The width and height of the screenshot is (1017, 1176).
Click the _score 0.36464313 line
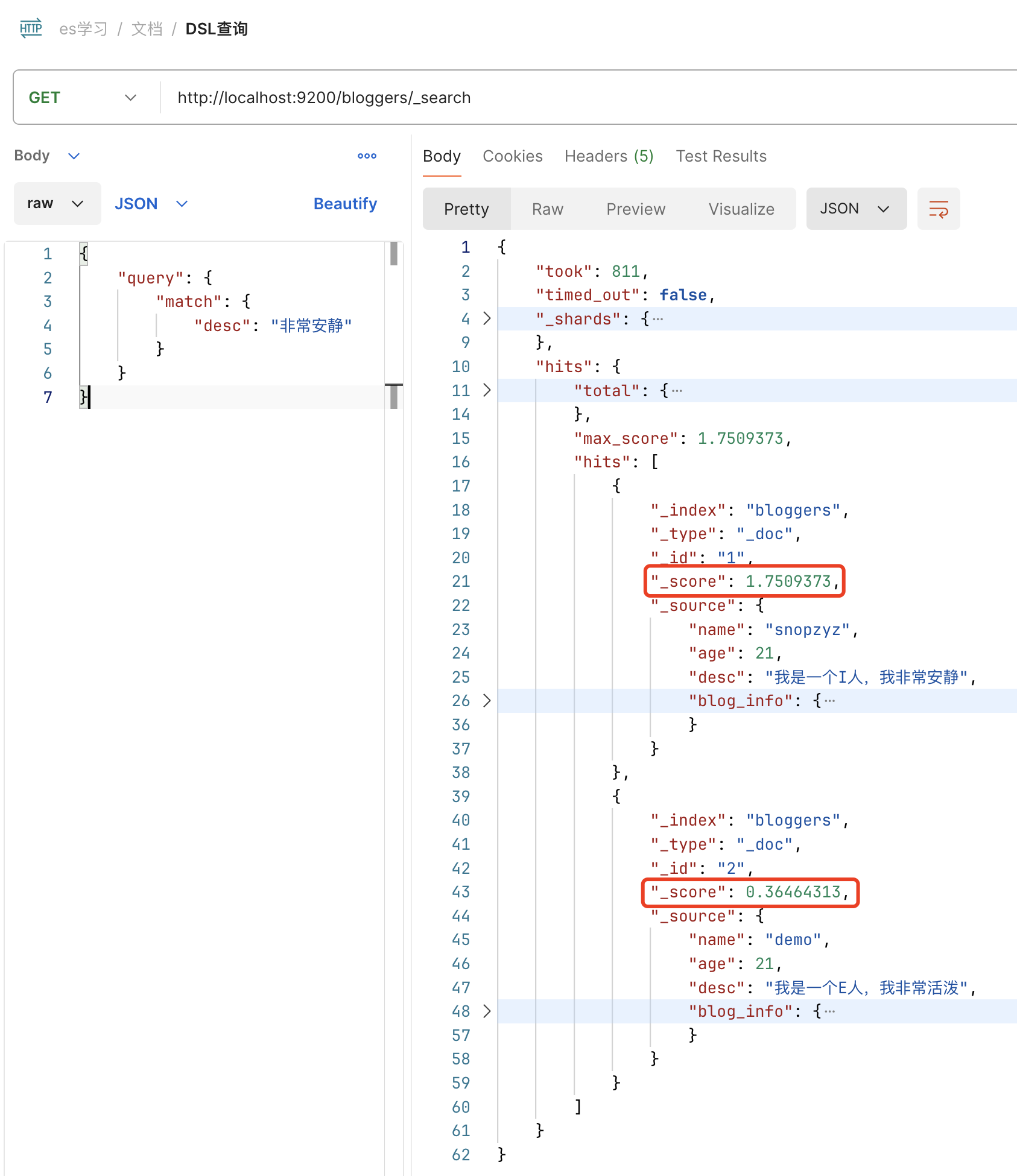click(x=750, y=892)
